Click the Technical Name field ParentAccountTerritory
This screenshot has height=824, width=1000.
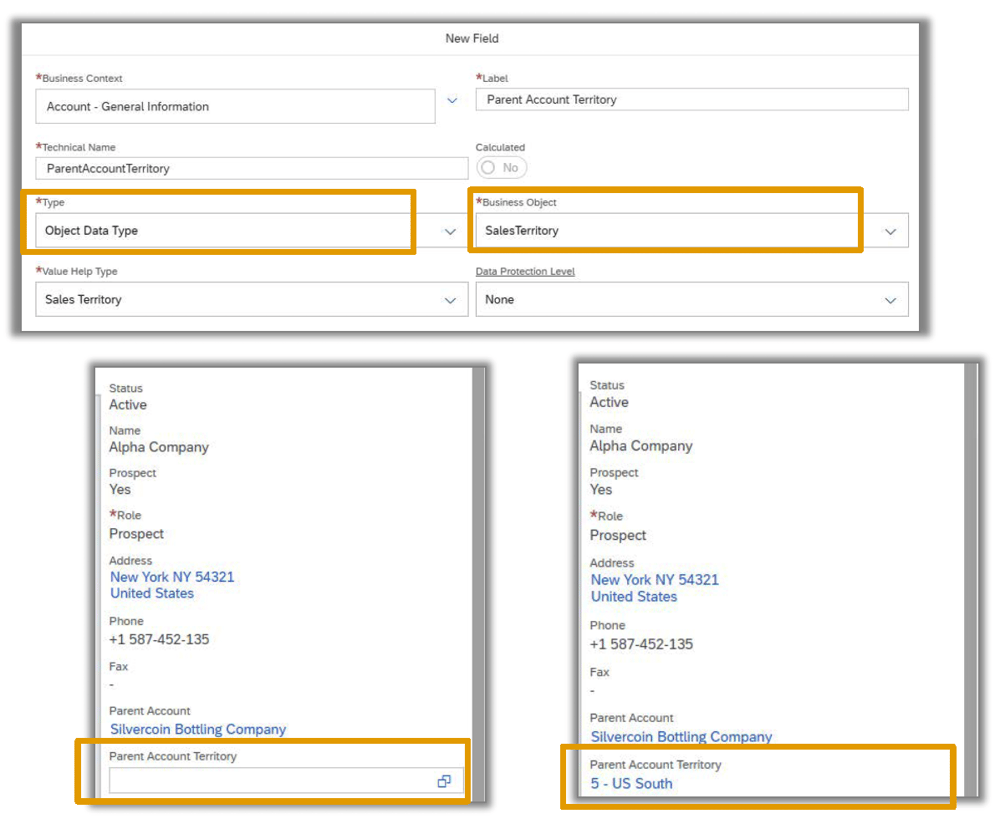(252, 168)
